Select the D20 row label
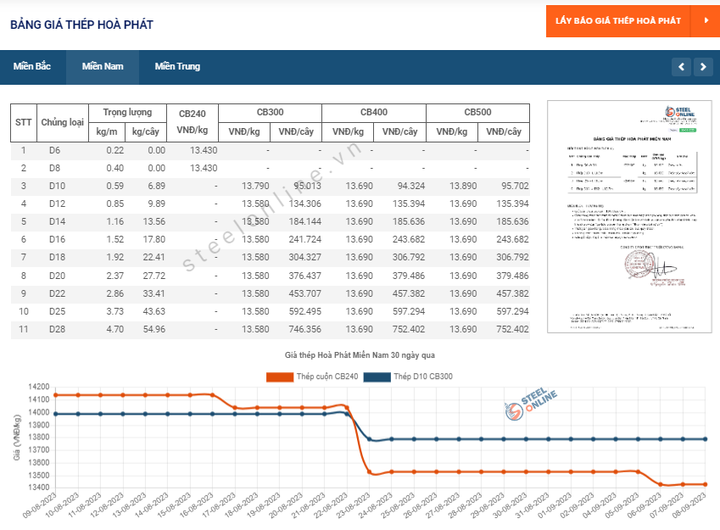Screen dimensions: 720x530 (x=57, y=276)
